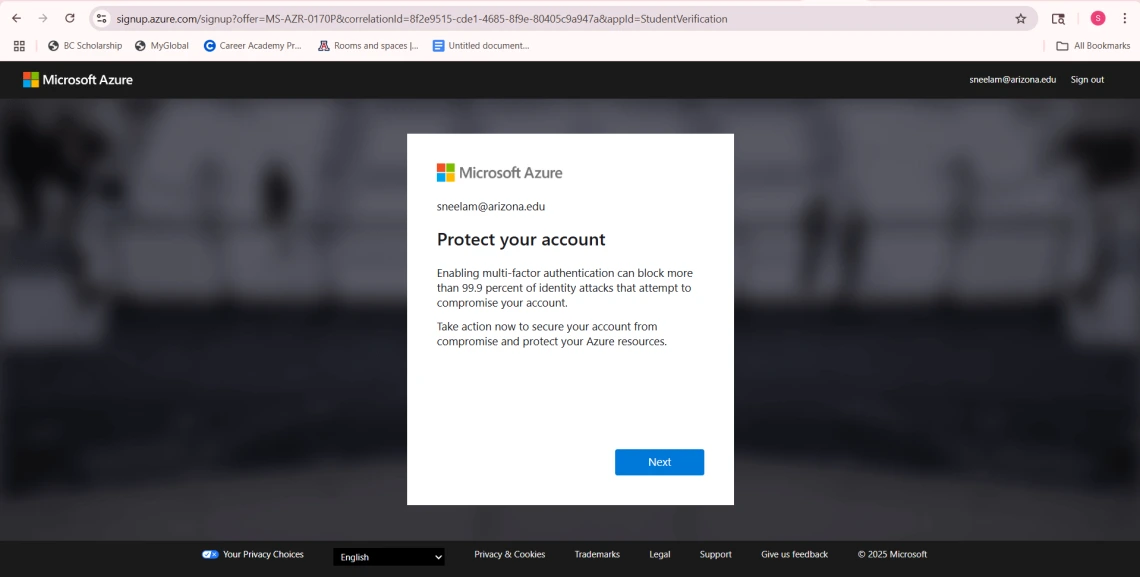Click the browser forward arrow
This screenshot has width=1140, height=577.
(43, 18)
